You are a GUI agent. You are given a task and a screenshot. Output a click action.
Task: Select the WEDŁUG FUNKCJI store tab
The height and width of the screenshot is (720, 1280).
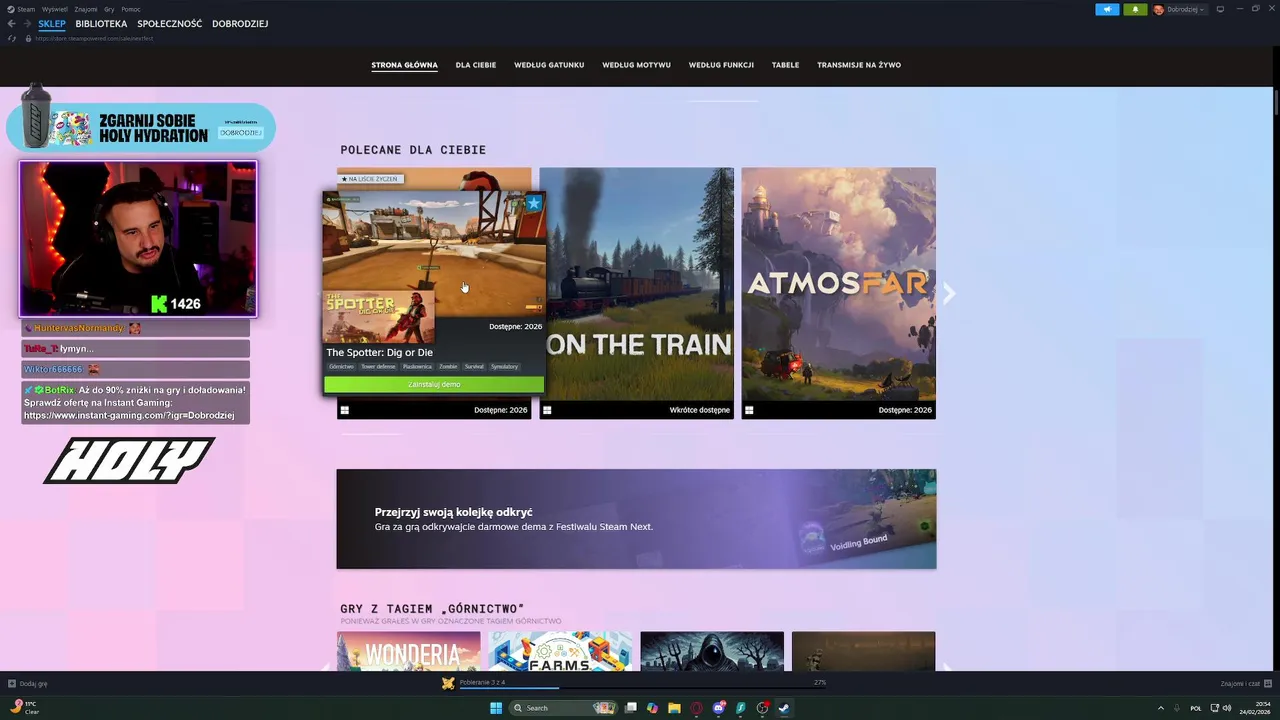[721, 65]
